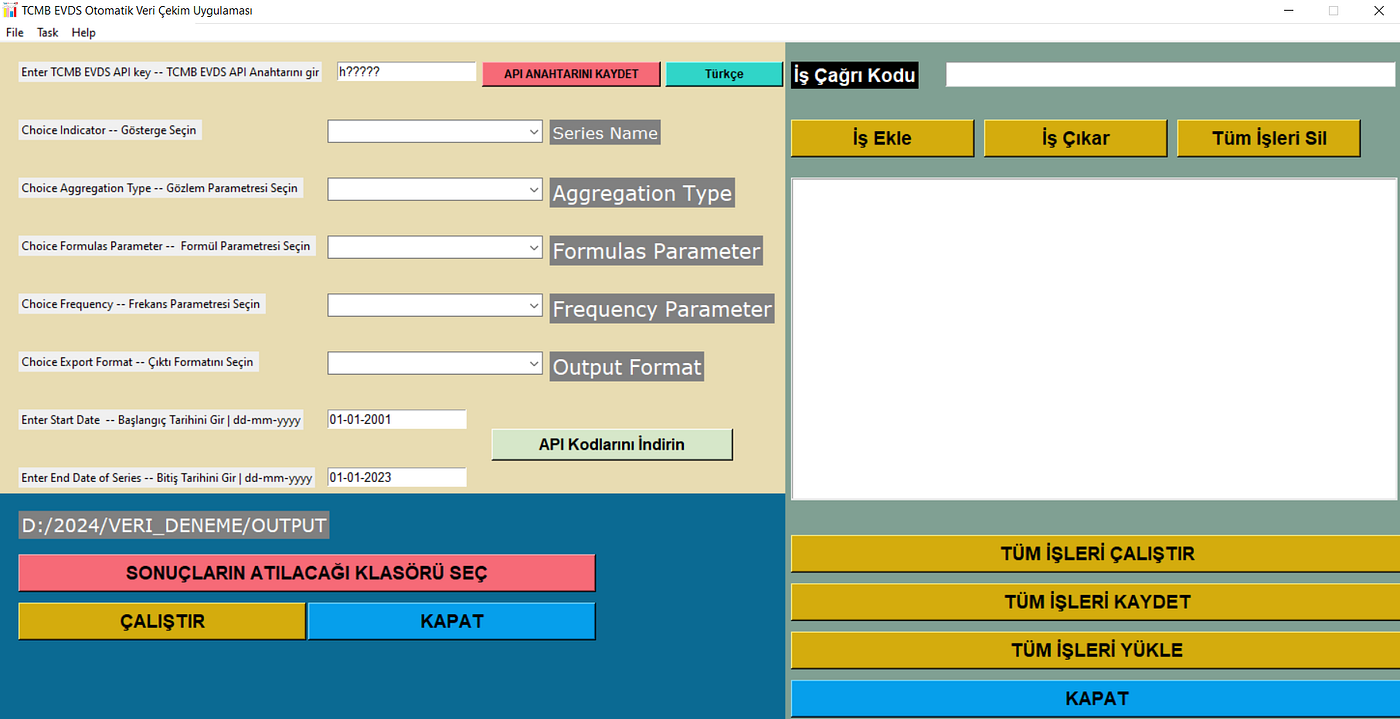This screenshot has height=719, width=1400.
Task: Open the Help menu
Action: [84, 33]
